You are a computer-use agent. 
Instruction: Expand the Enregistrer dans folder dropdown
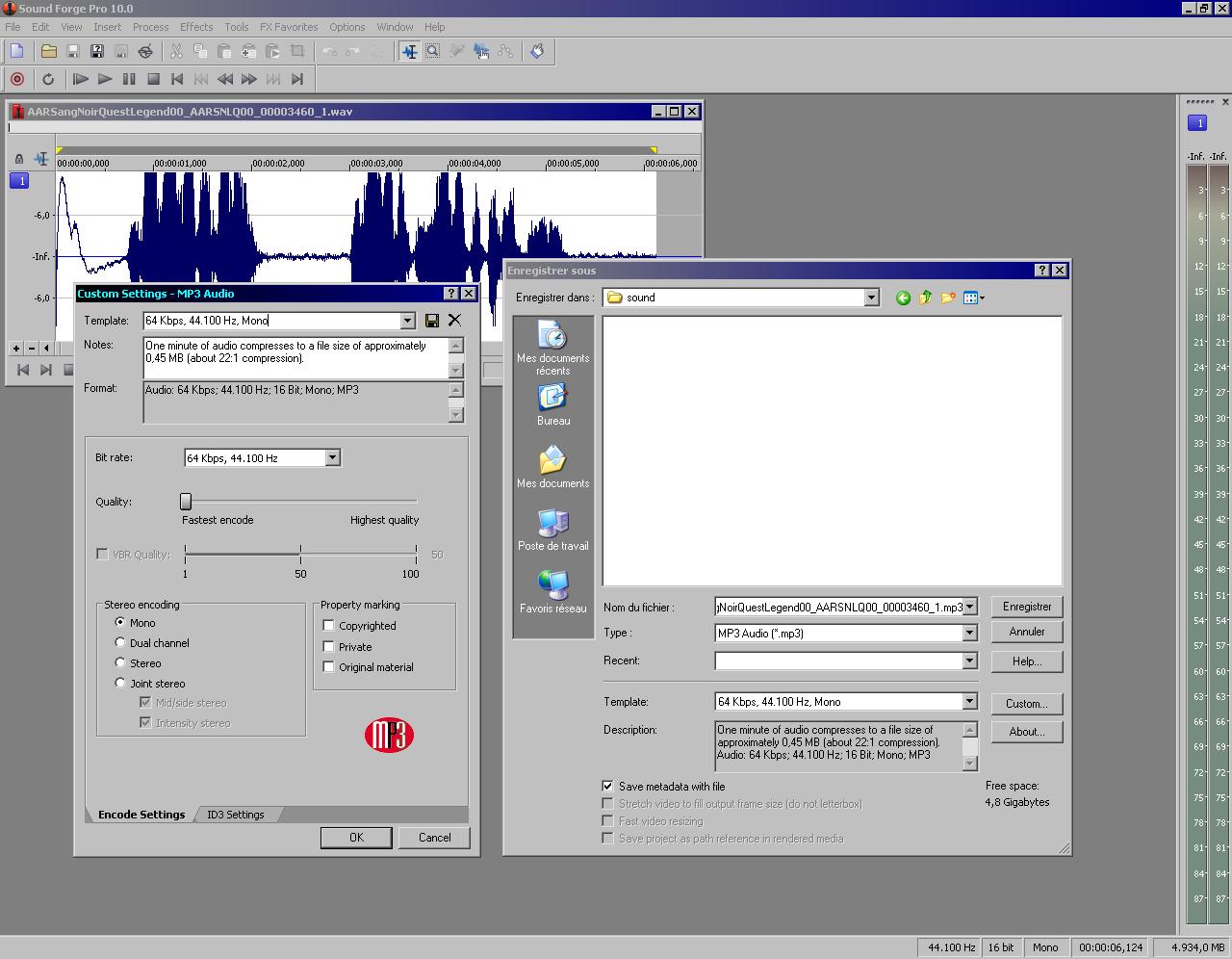coord(871,298)
